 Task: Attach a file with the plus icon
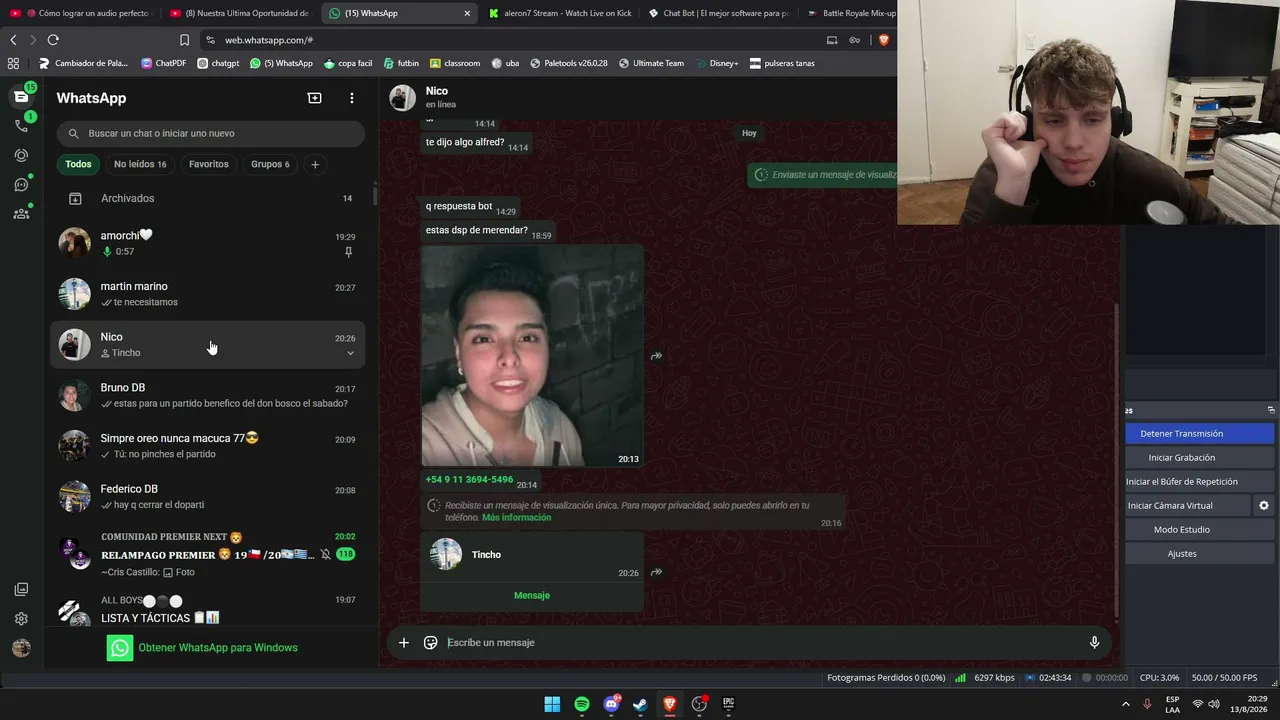pyautogui.click(x=404, y=643)
